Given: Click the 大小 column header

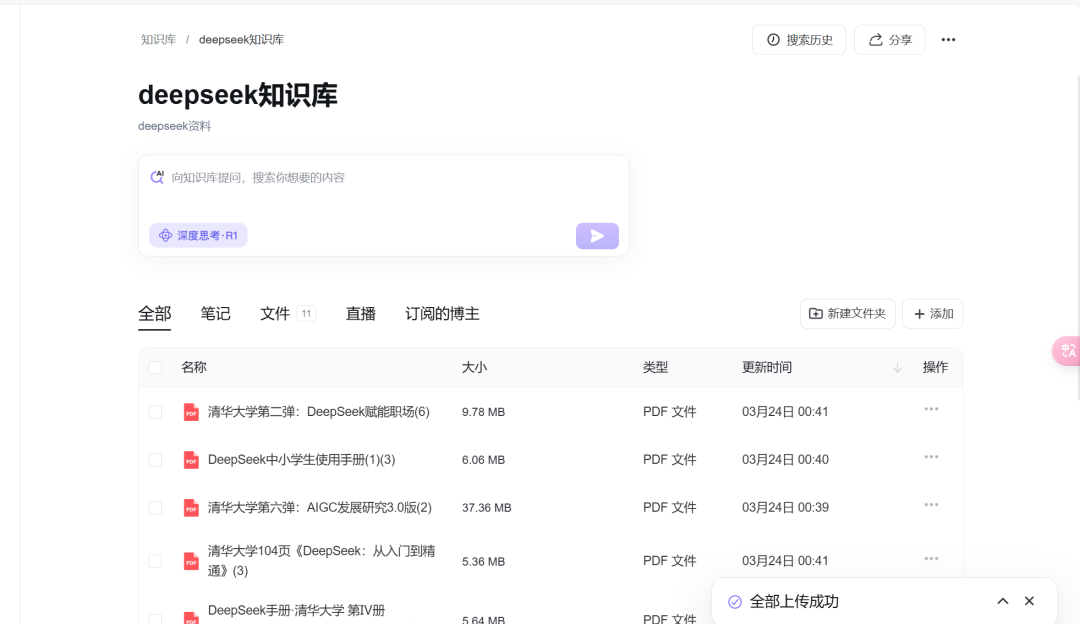Looking at the screenshot, I should [x=474, y=367].
